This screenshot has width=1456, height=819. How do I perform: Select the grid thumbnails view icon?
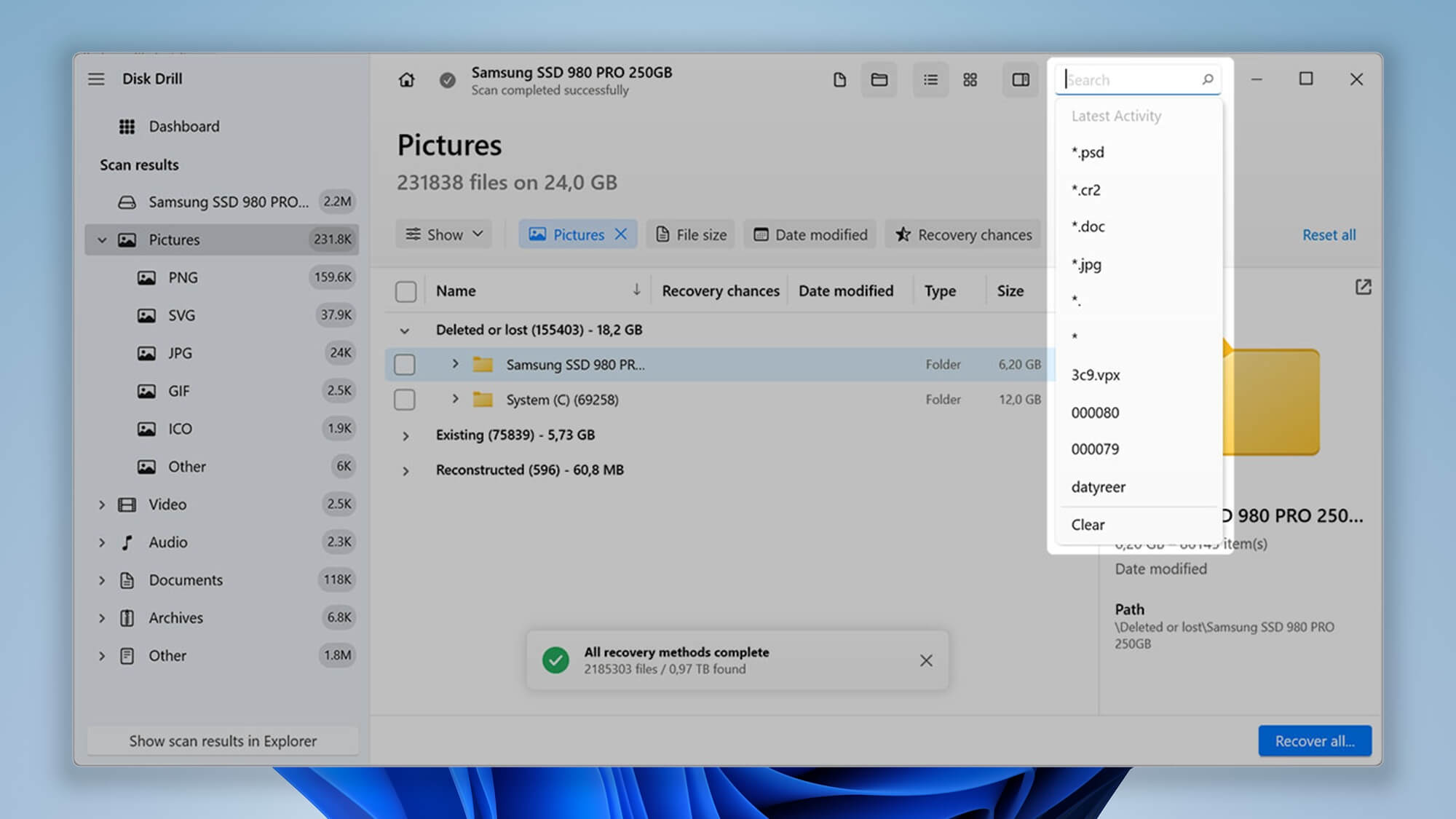click(x=970, y=79)
